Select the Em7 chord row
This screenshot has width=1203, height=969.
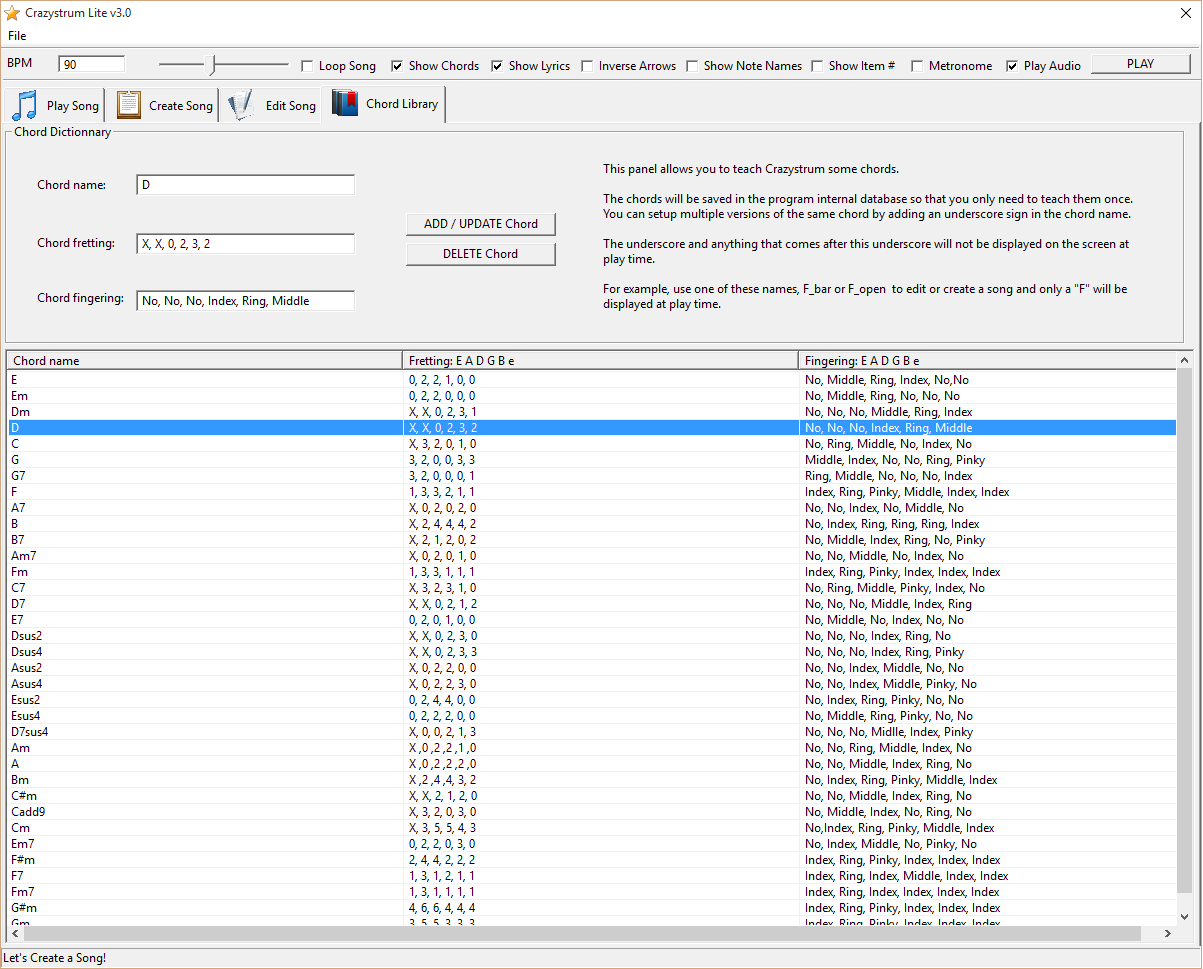tap(592, 844)
